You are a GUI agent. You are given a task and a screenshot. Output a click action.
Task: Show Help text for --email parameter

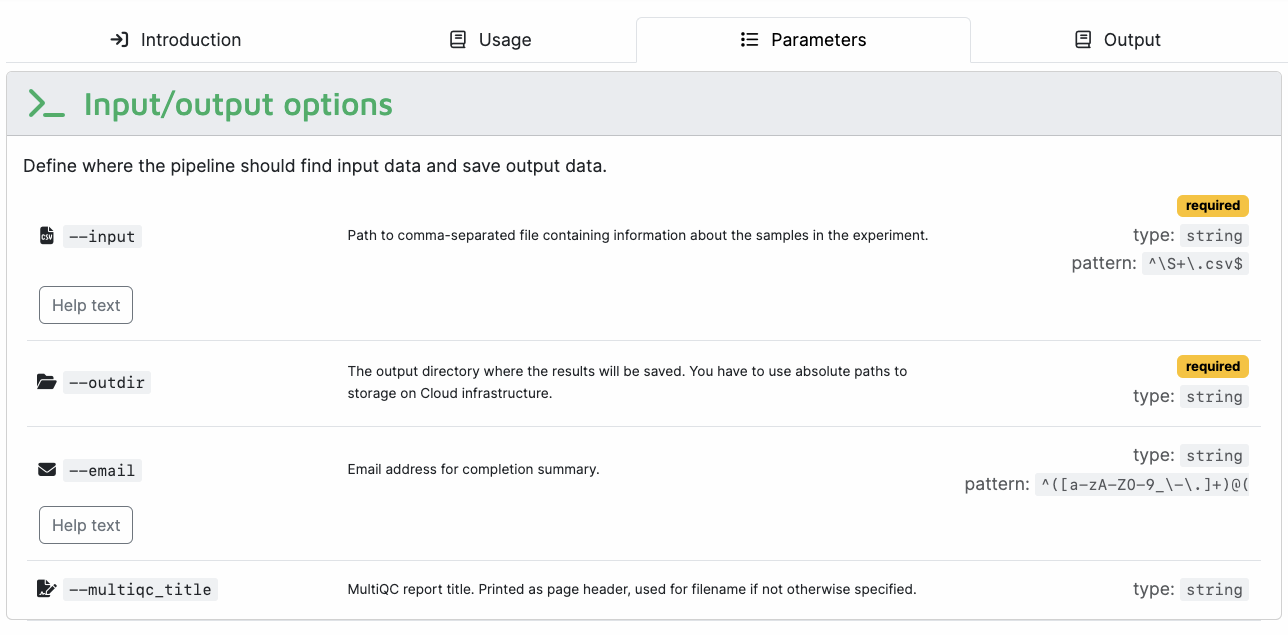coord(86,525)
